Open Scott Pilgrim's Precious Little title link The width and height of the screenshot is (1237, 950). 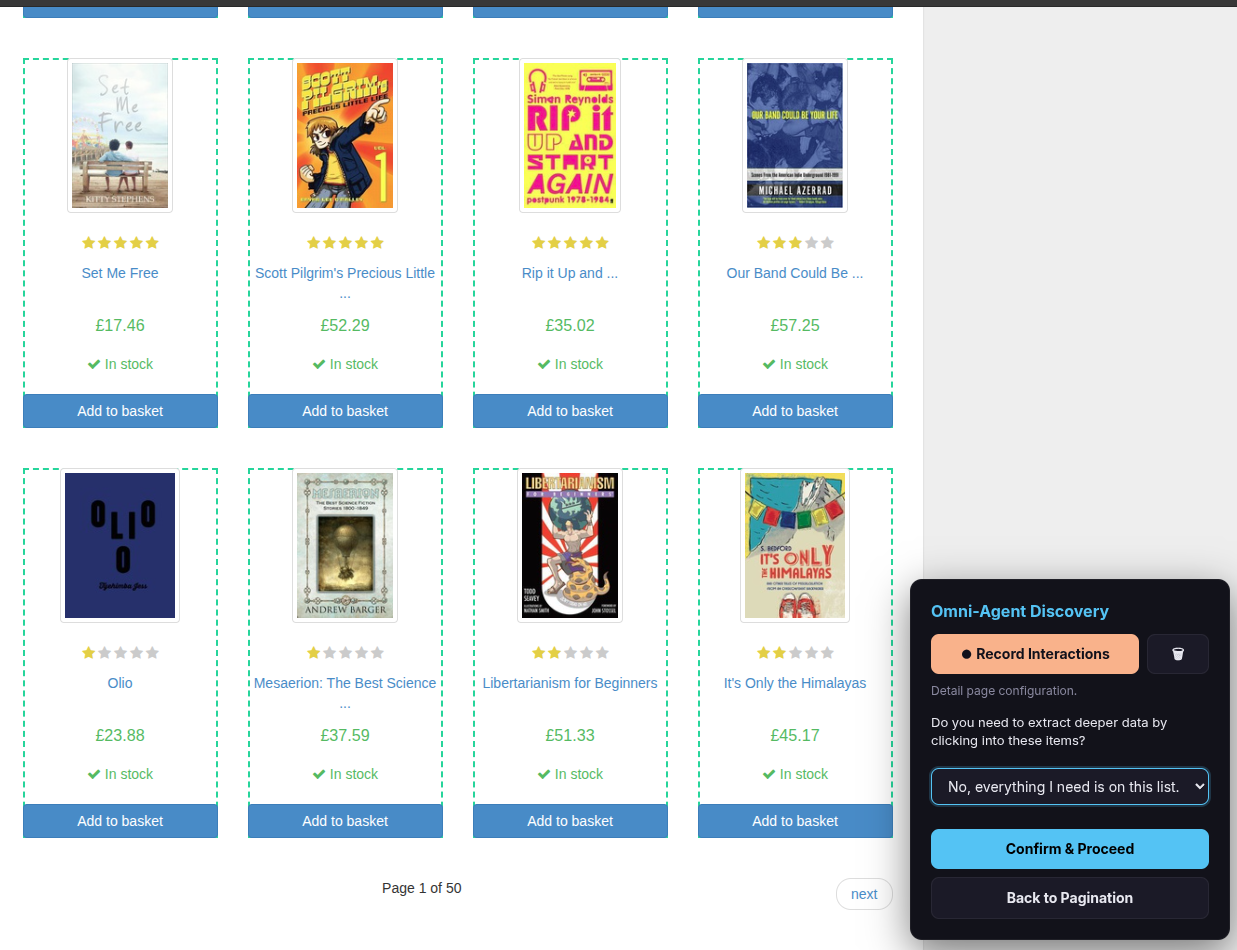(x=345, y=273)
